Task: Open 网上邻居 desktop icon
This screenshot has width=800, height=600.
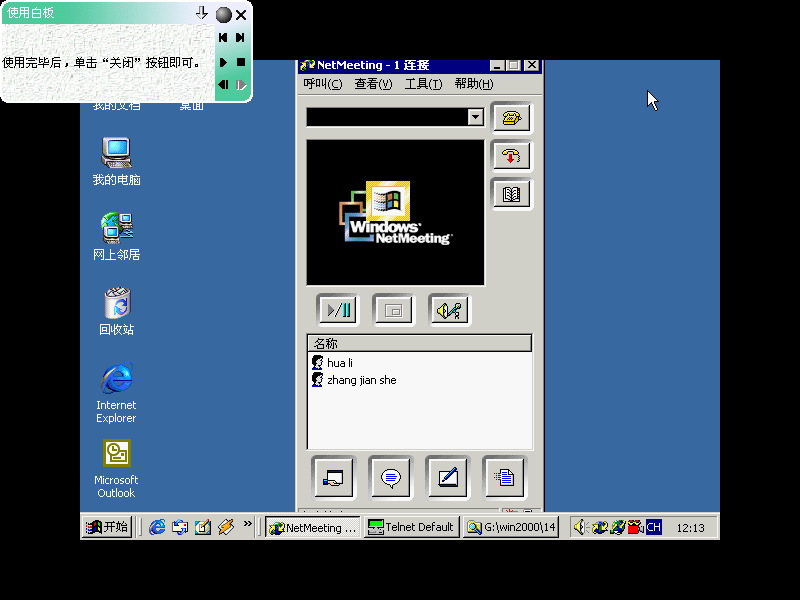Action: pos(116,236)
